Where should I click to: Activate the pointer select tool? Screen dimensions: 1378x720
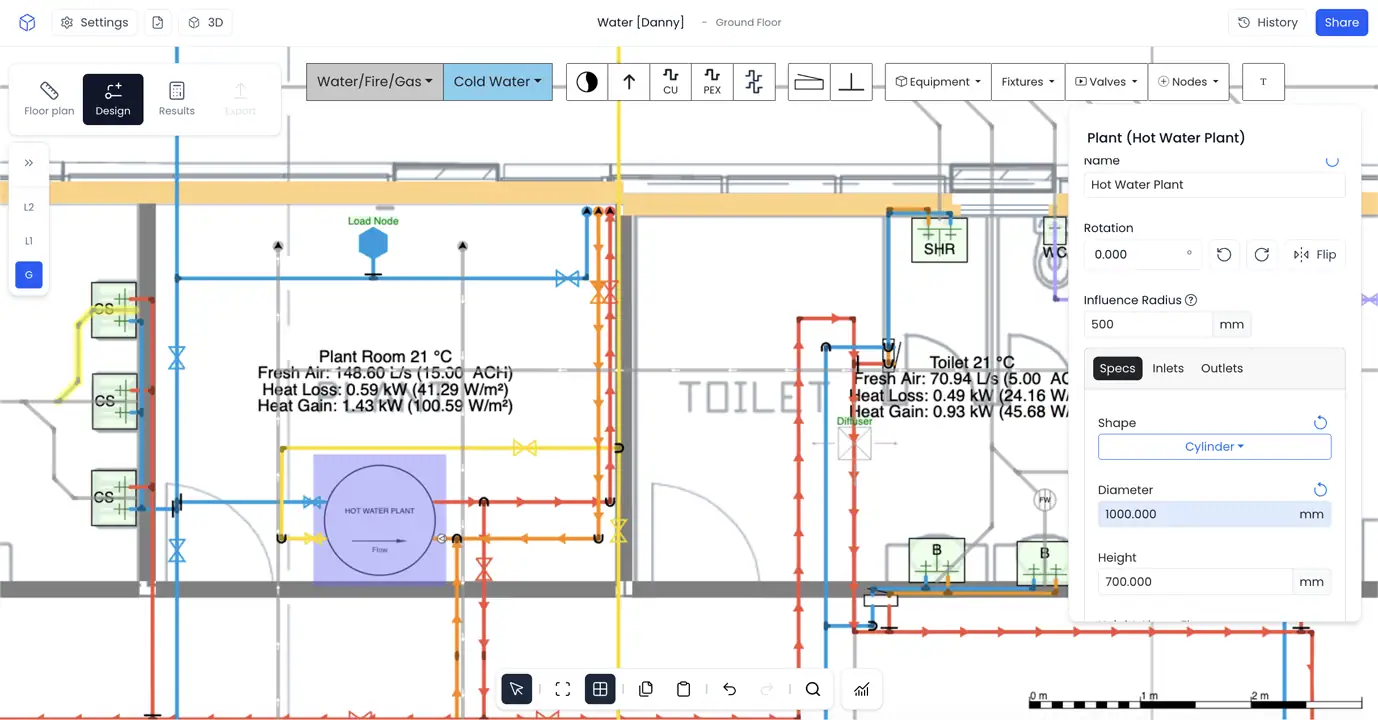pyautogui.click(x=517, y=689)
